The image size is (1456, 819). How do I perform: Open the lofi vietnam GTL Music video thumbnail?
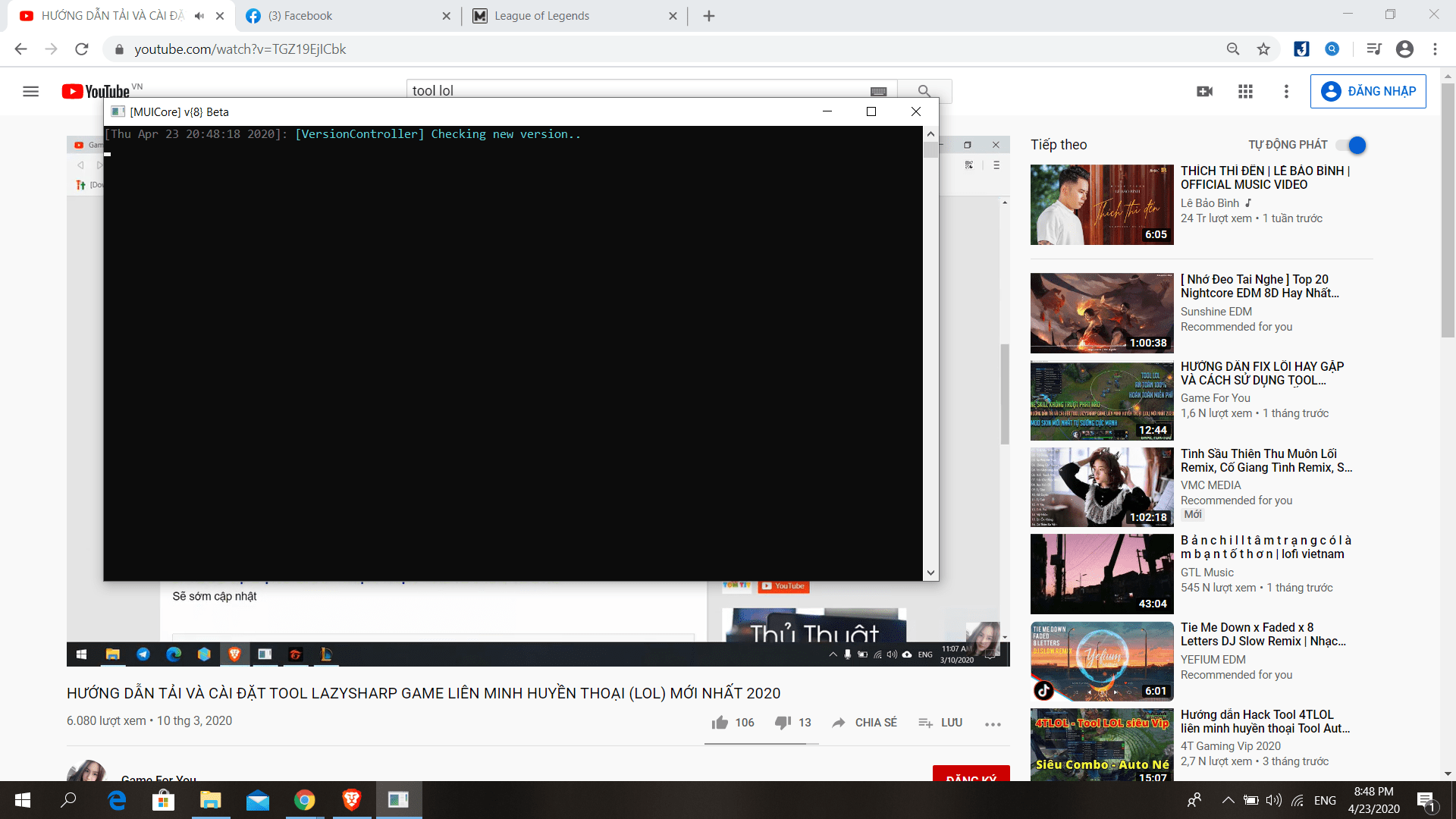pos(1102,574)
